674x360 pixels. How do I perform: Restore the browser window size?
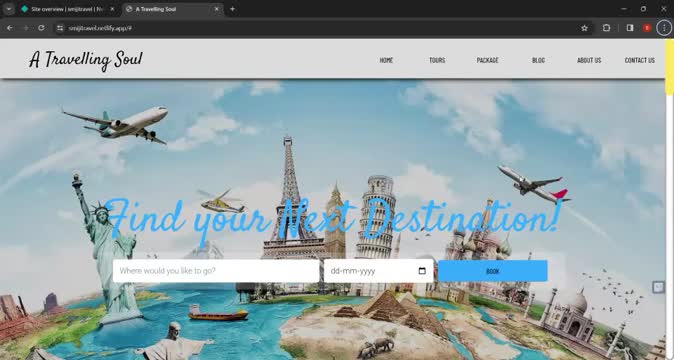[643, 9]
